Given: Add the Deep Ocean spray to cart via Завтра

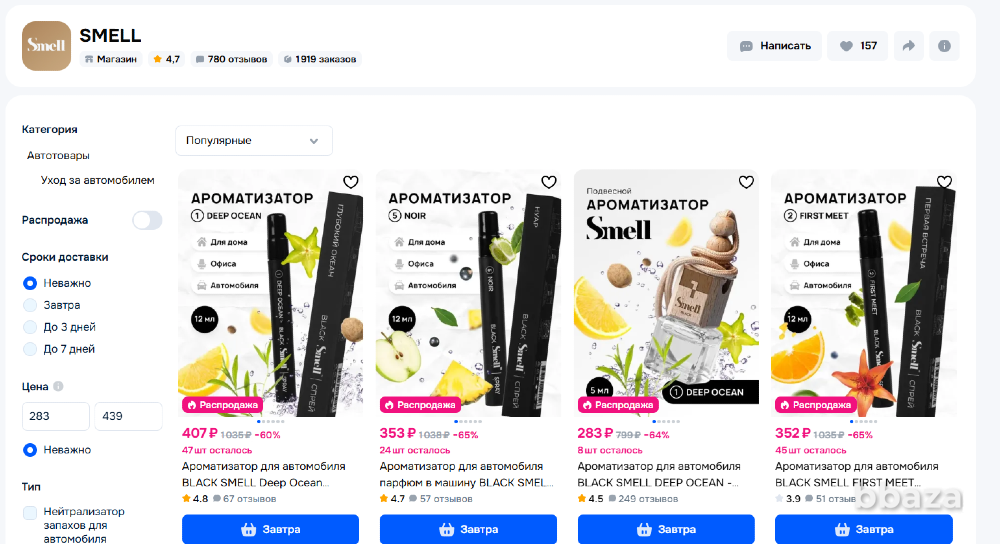Looking at the screenshot, I should click(270, 529).
